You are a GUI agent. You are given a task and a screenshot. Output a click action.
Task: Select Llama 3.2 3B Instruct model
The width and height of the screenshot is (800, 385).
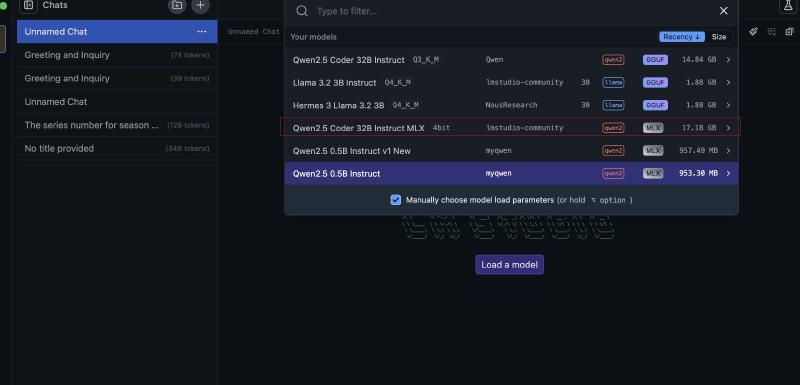(511, 83)
